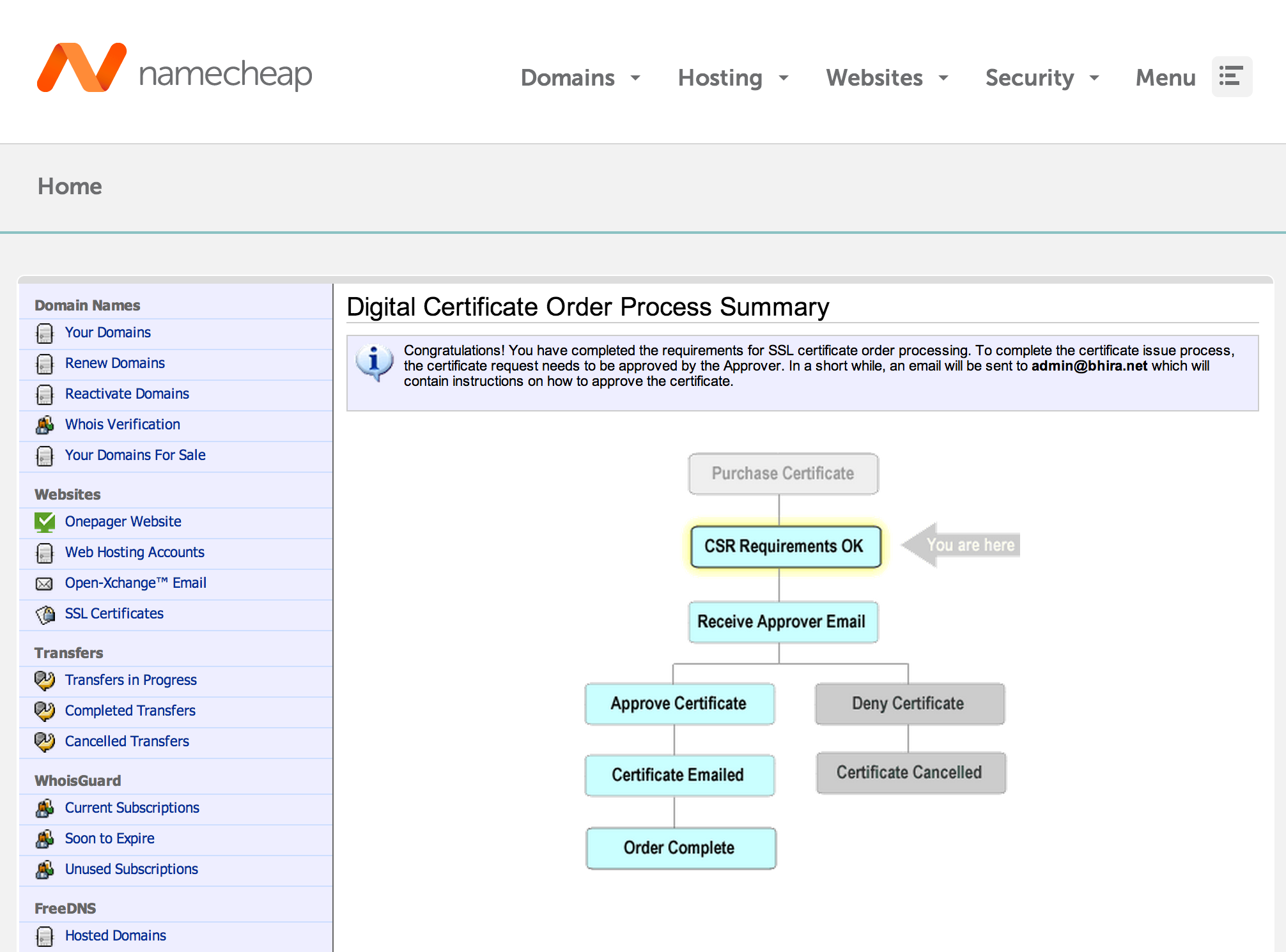Click the server icon beside Web Hosting Accounts
This screenshot has width=1286, height=952.
(x=45, y=553)
